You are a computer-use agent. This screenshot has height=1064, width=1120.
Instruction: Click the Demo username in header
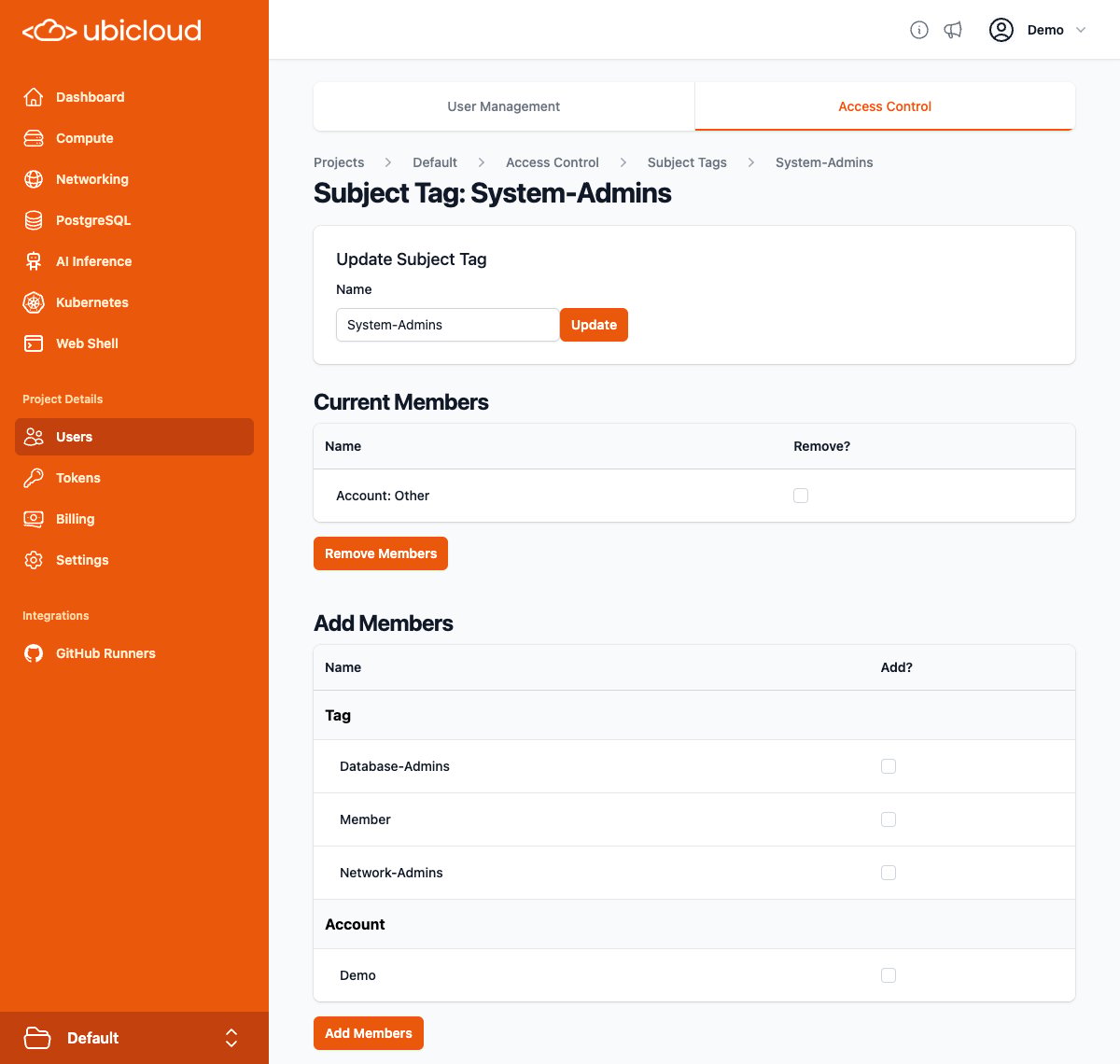click(1045, 30)
